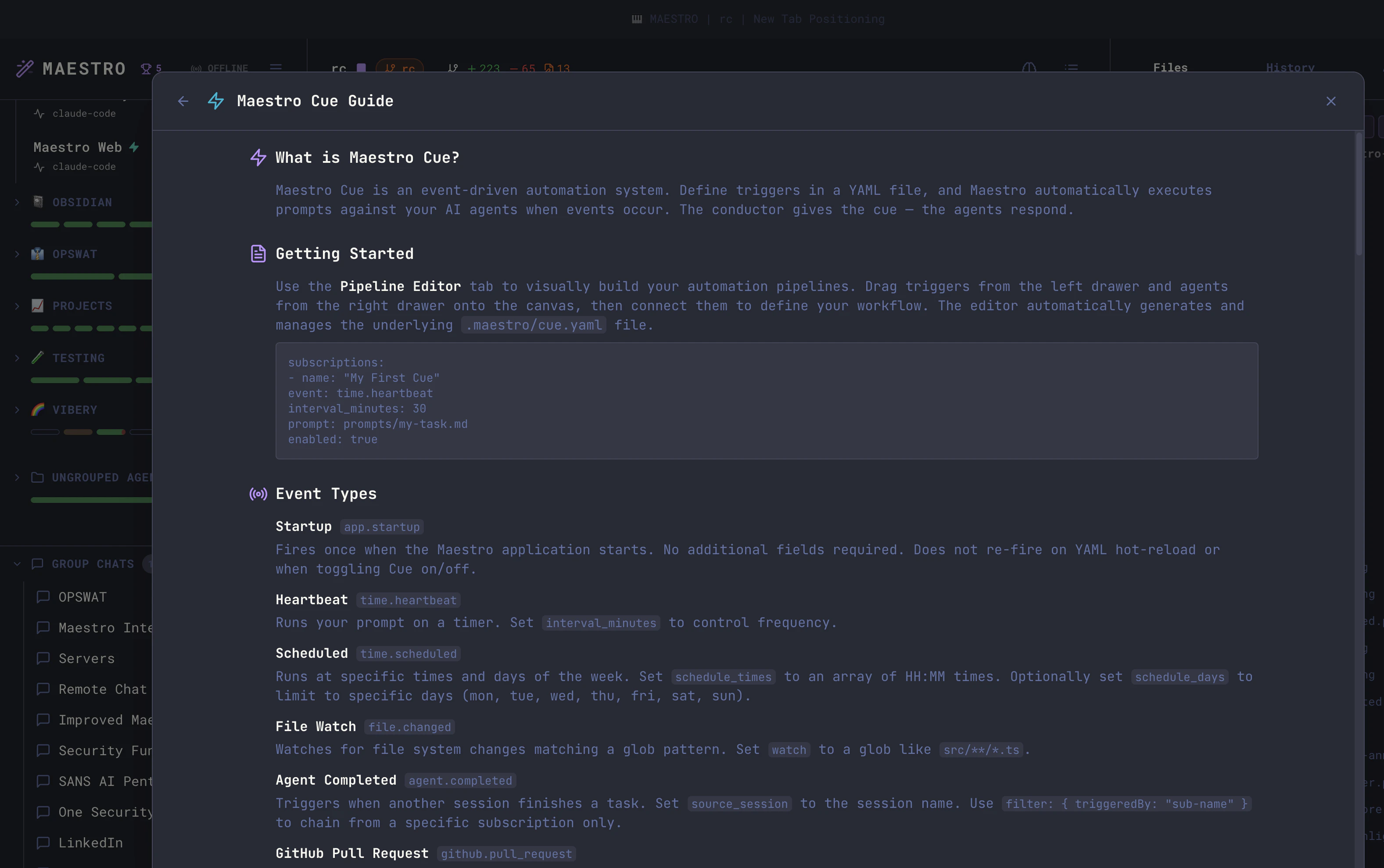1384x868 pixels.
Task: Collapse the GROUP CHATS section chevron
Action: click(17, 564)
